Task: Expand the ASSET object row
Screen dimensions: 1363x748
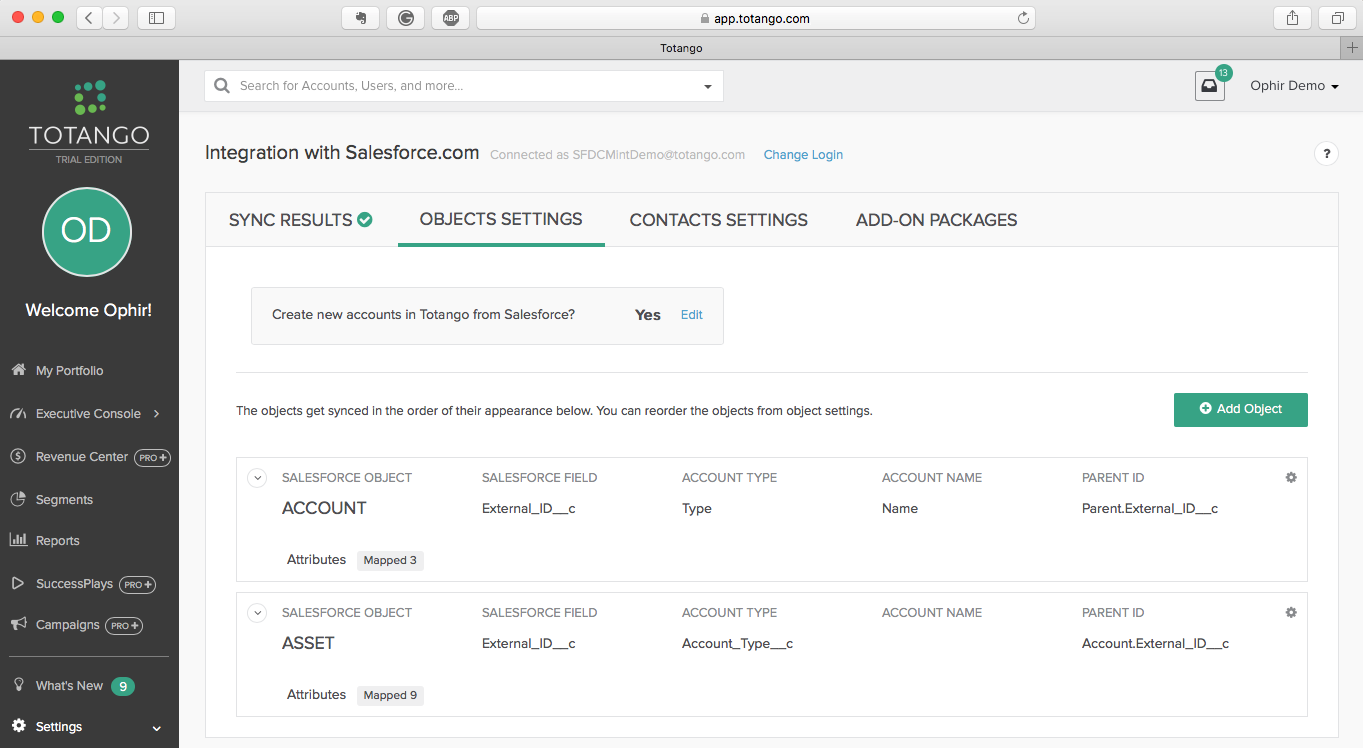Action: click(x=257, y=613)
